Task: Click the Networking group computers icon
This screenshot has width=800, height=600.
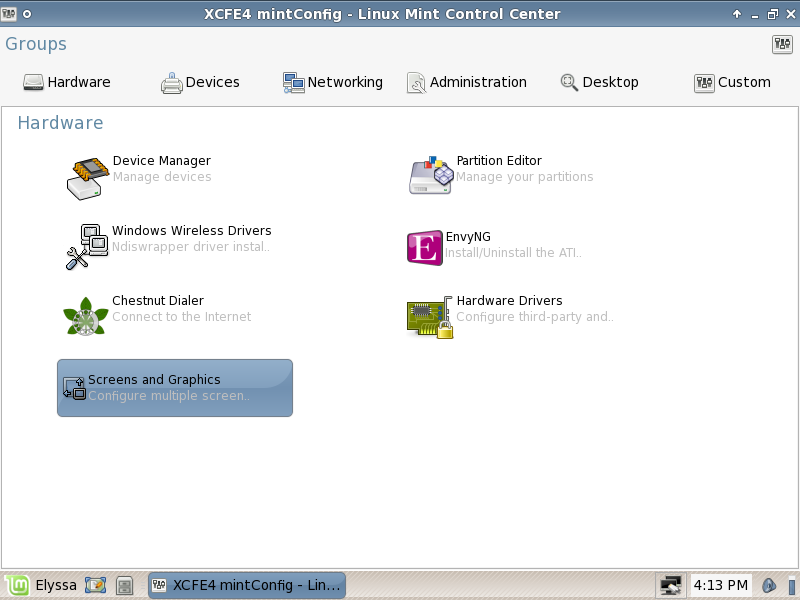Action: [293, 83]
